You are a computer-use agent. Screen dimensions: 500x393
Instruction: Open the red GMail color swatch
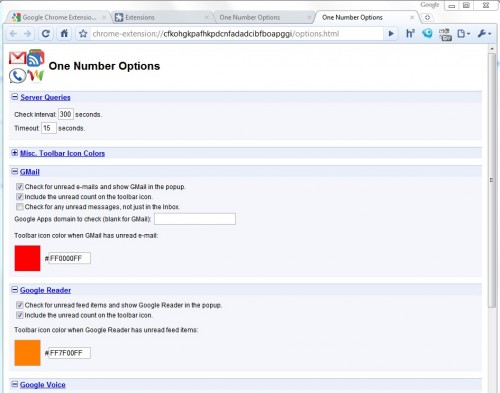(27, 258)
